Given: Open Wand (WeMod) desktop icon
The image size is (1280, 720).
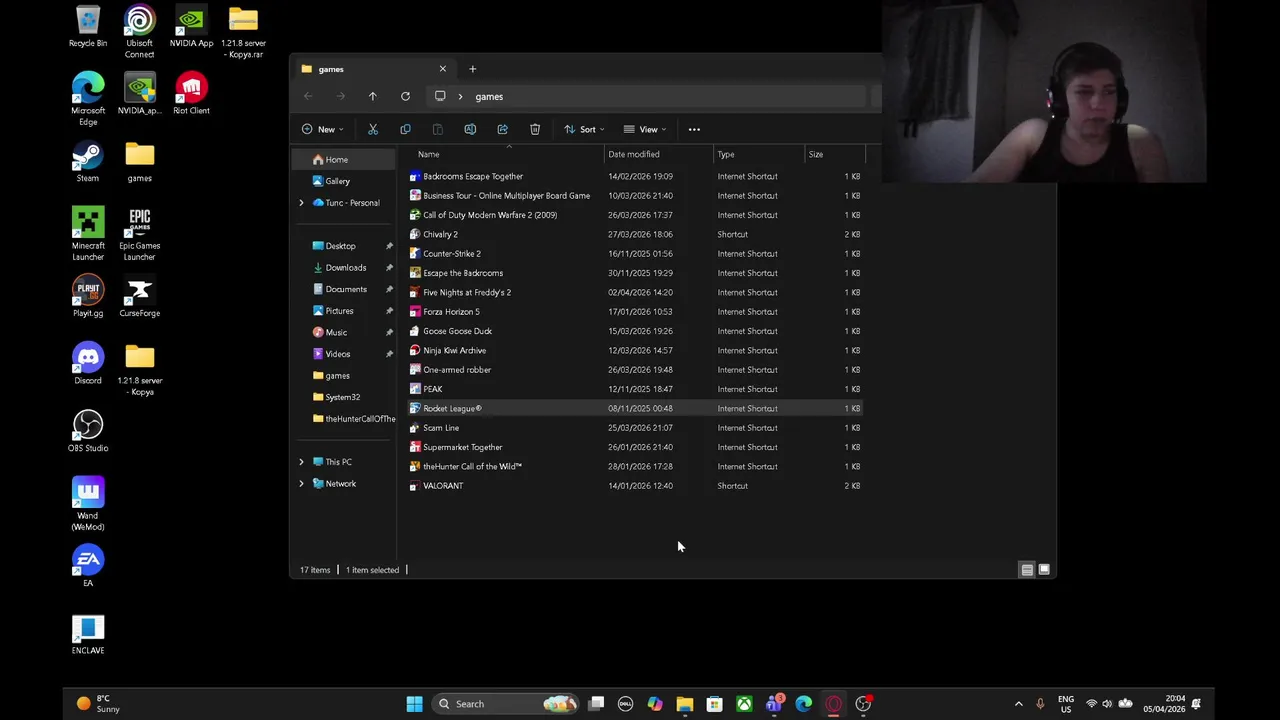Looking at the screenshot, I should [x=87, y=504].
